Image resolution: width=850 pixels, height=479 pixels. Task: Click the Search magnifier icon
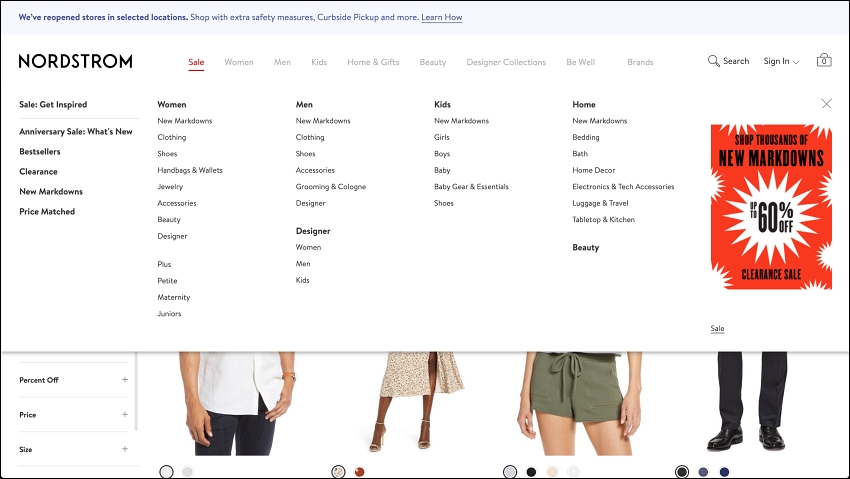(713, 61)
